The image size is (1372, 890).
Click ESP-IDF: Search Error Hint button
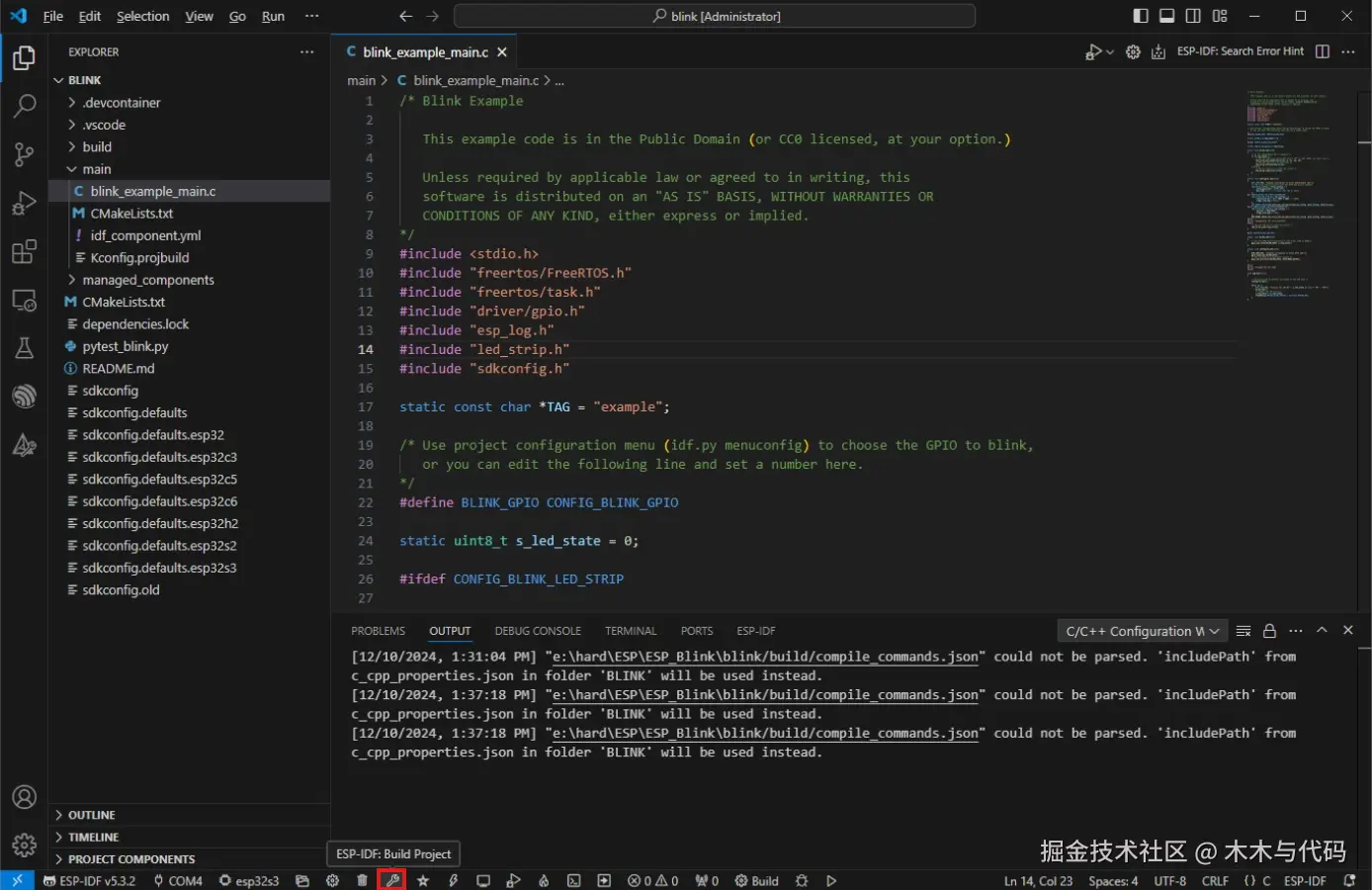(1240, 51)
